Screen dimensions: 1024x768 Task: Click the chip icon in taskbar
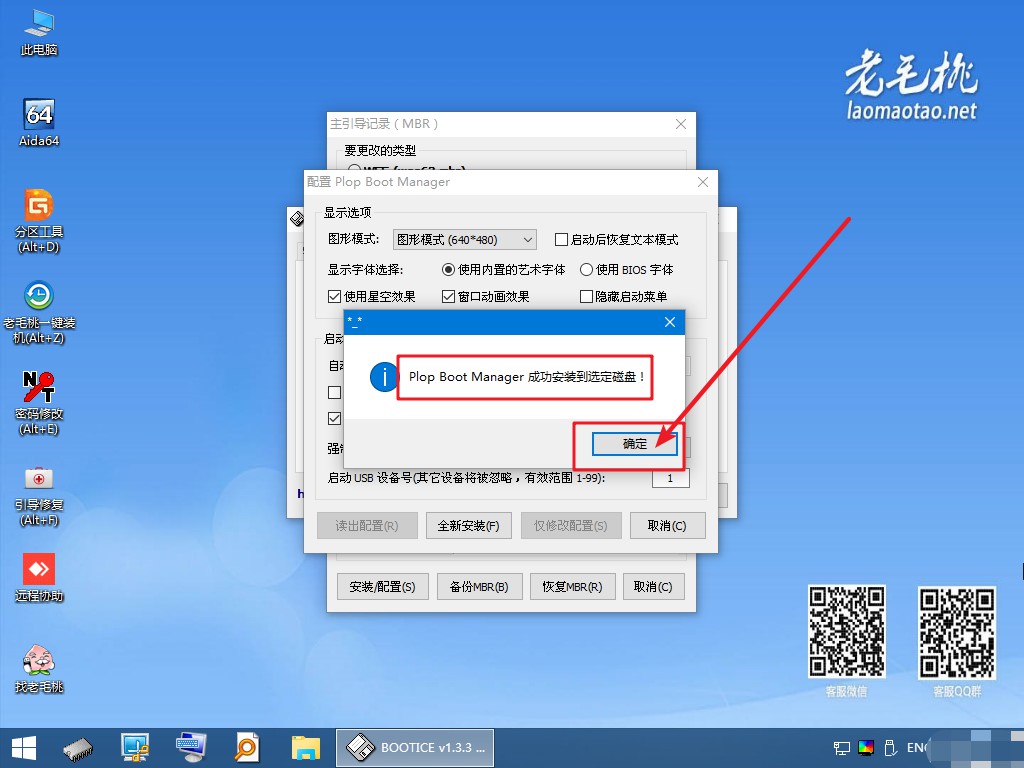coord(78,748)
